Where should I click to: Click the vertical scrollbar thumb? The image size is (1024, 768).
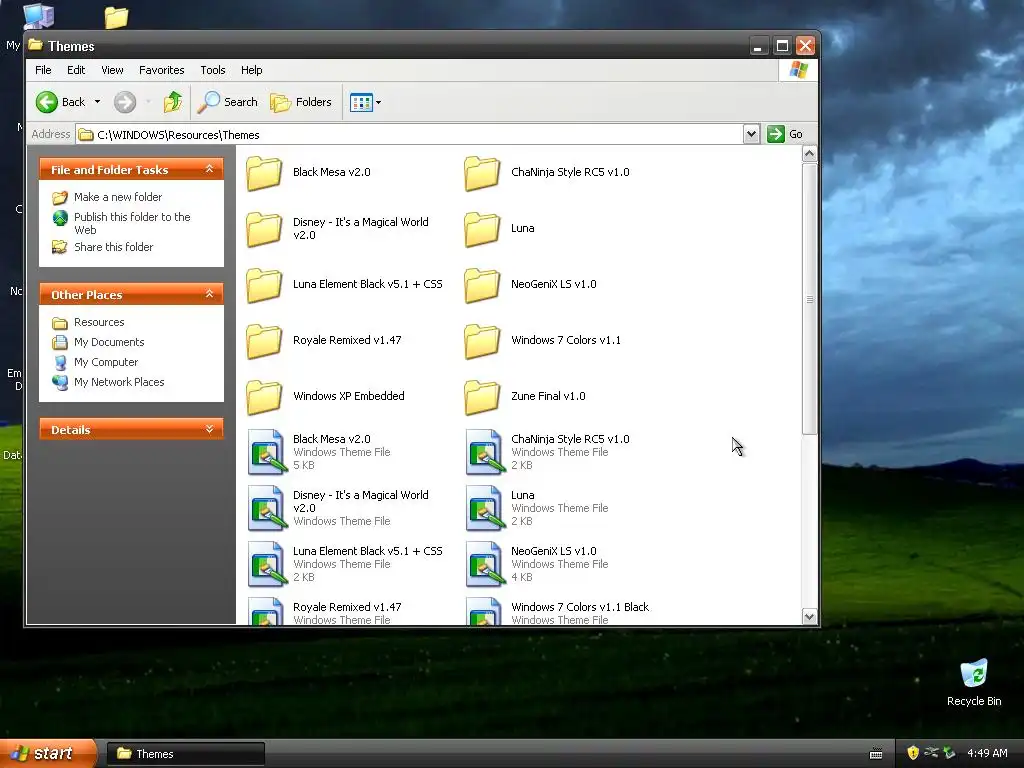click(x=810, y=299)
